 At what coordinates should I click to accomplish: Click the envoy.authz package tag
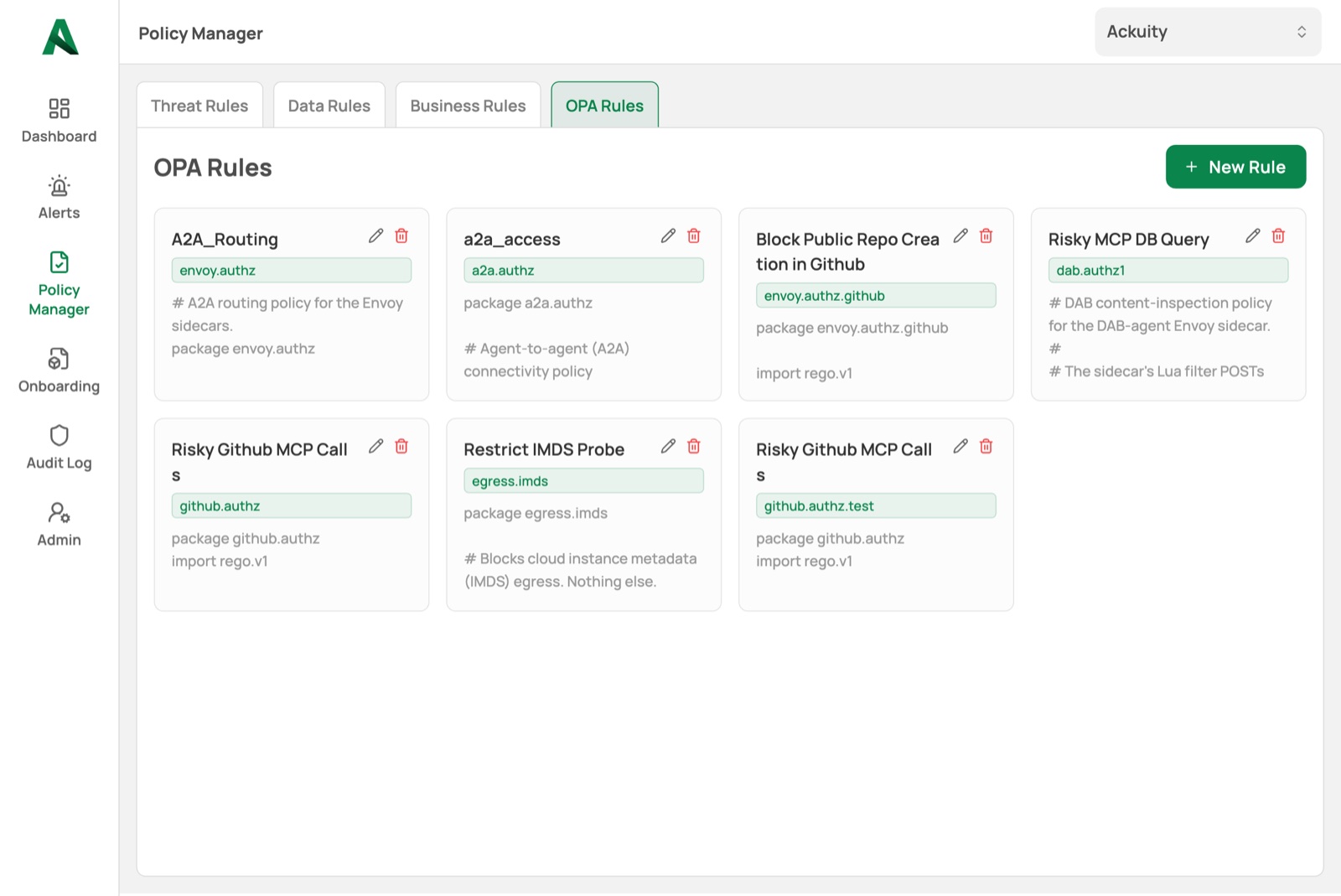pyautogui.click(x=292, y=270)
